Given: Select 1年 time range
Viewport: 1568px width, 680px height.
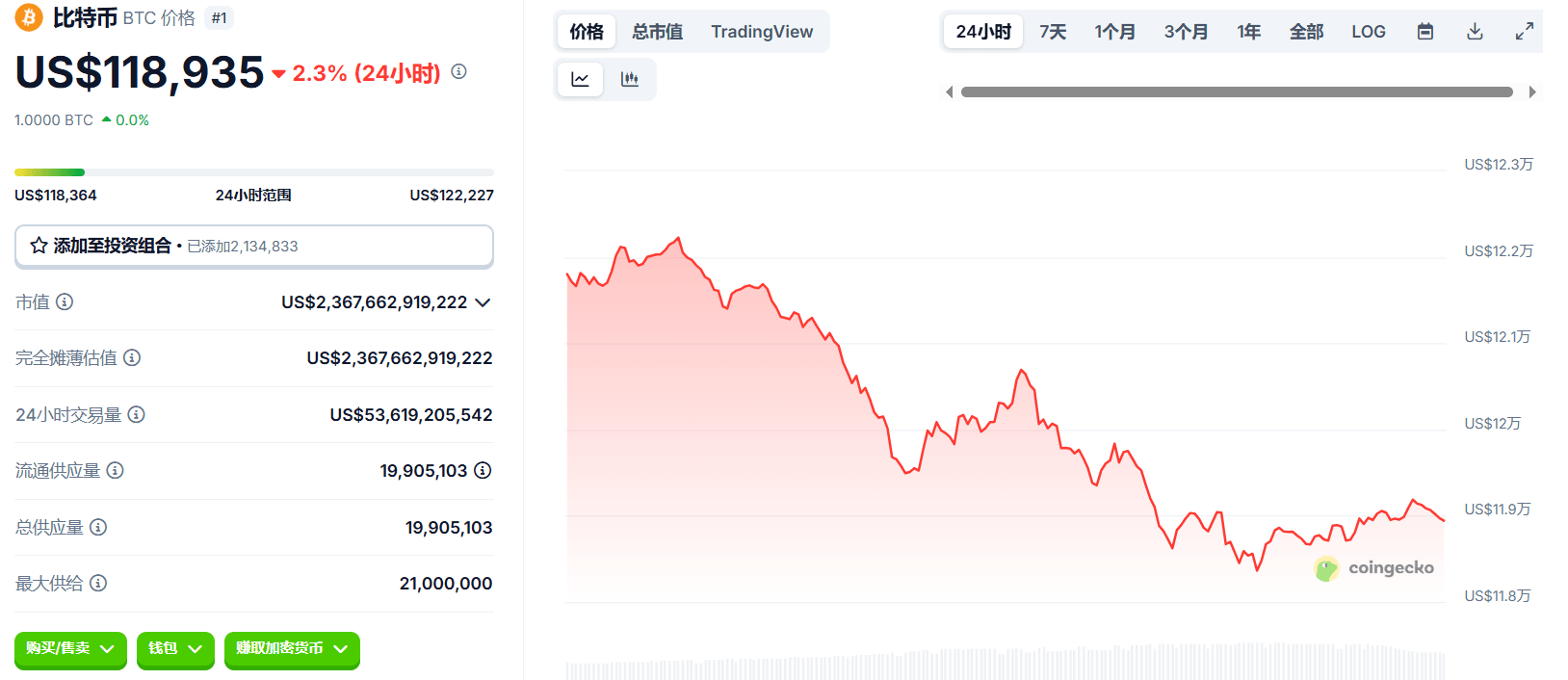Looking at the screenshot, I should click(x=1249, y=32).
